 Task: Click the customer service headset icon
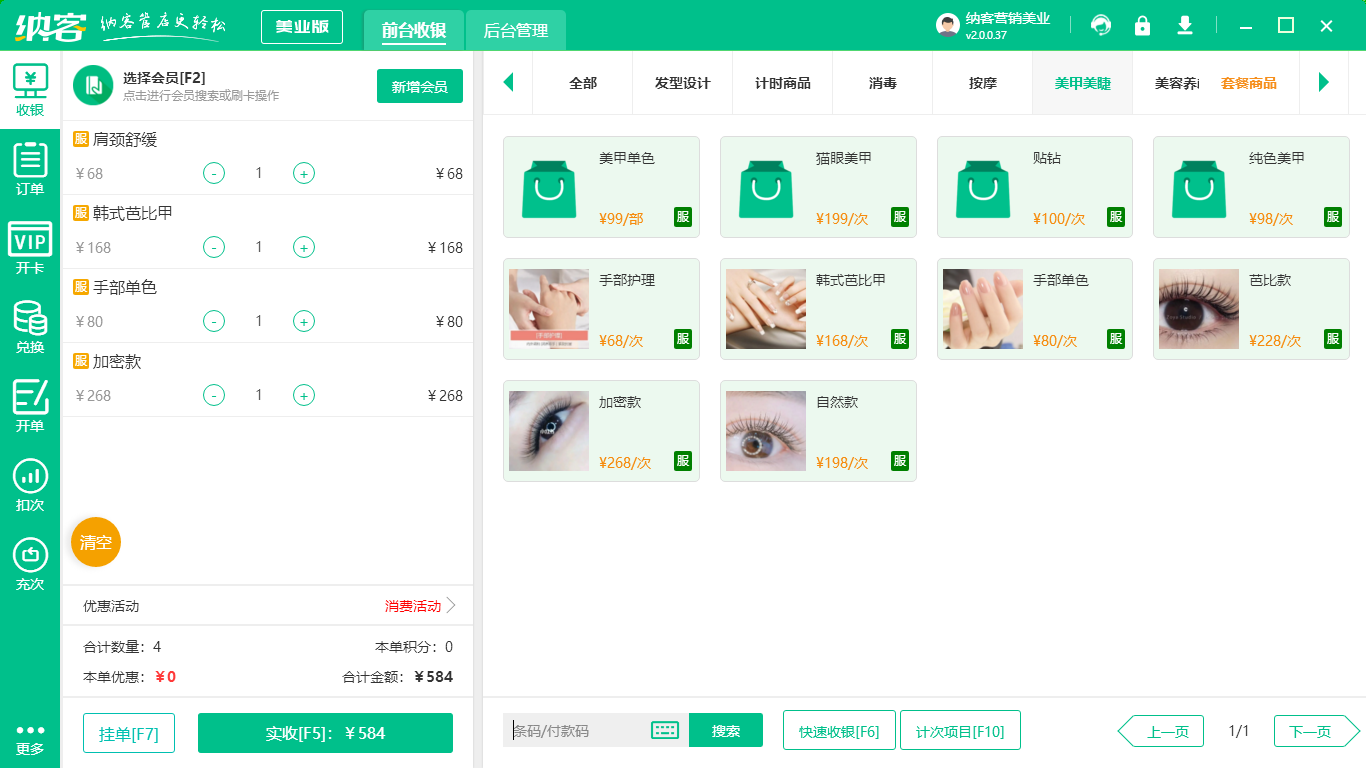pyautogui.click(x=1101, y=25)
